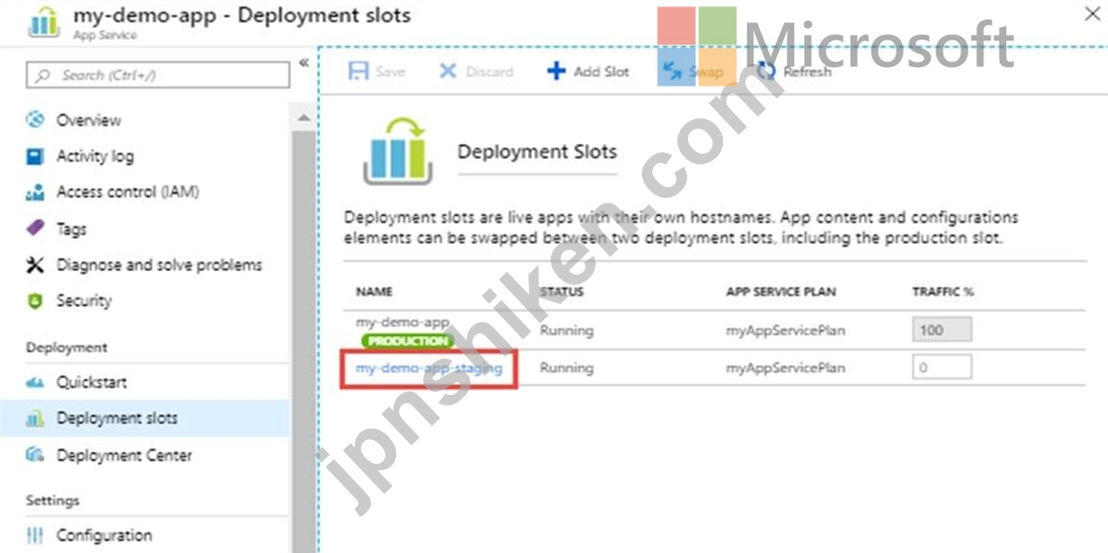This screenshot has width=1108, height=553.
Task: Click myAppServicePlan in the production row
Action: tap(785, 331)
